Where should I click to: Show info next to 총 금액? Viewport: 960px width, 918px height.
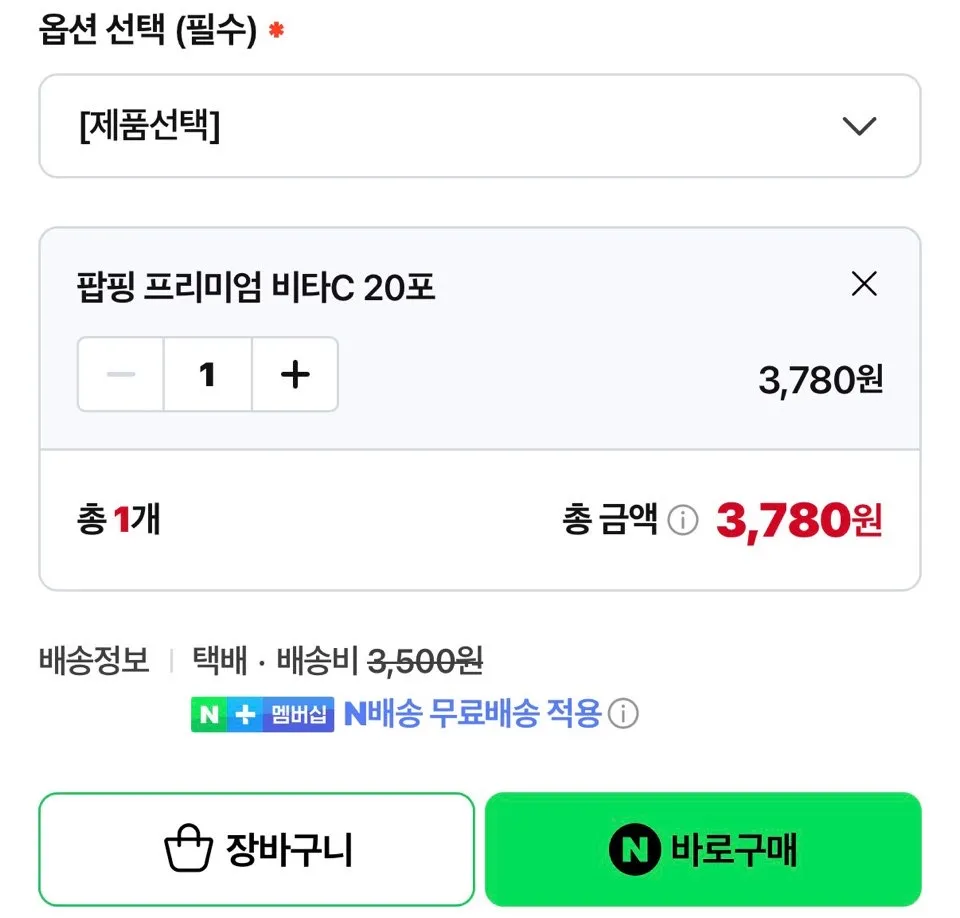point(682,520)
